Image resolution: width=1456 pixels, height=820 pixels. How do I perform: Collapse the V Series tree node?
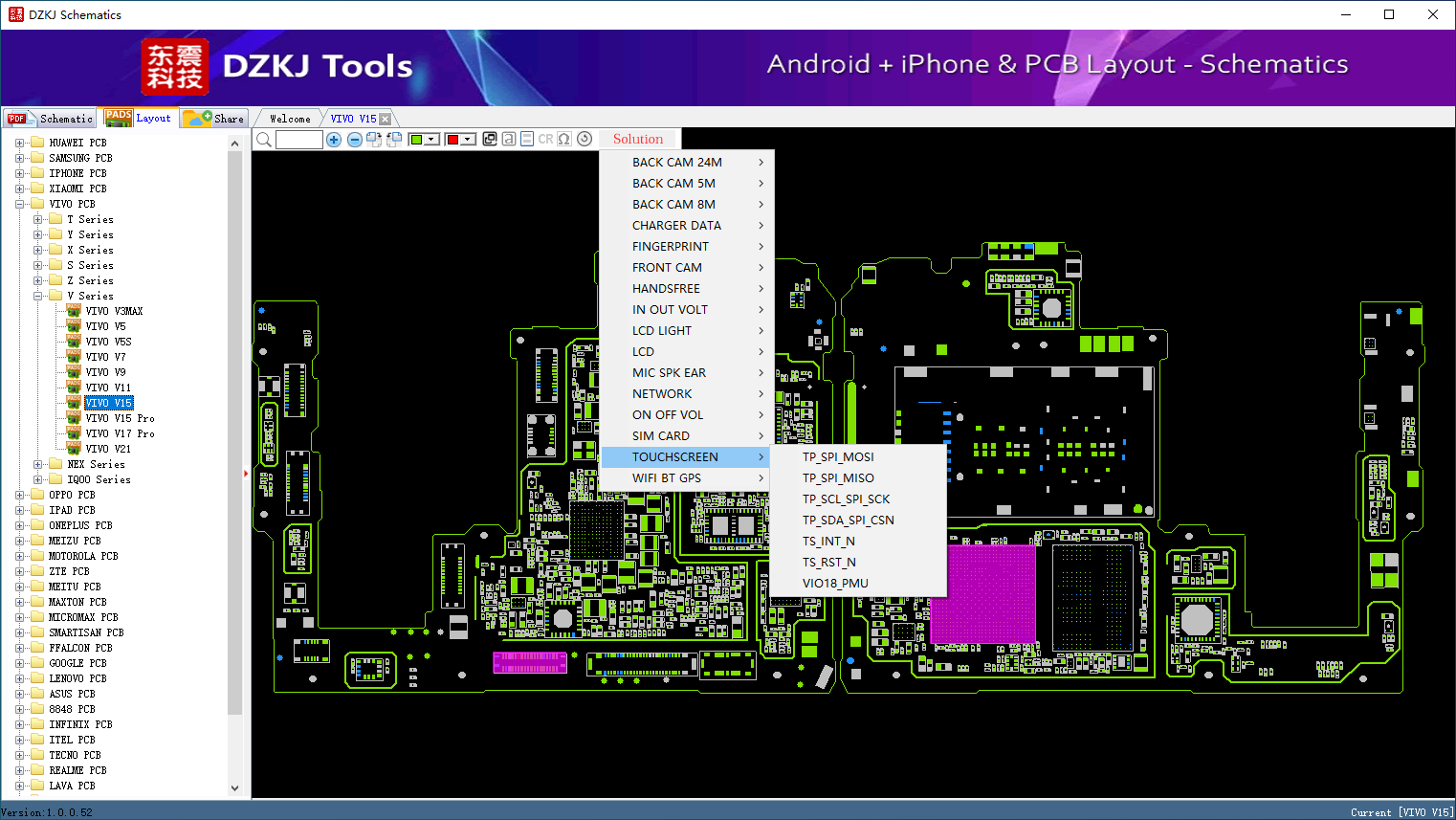pos(37,296)
